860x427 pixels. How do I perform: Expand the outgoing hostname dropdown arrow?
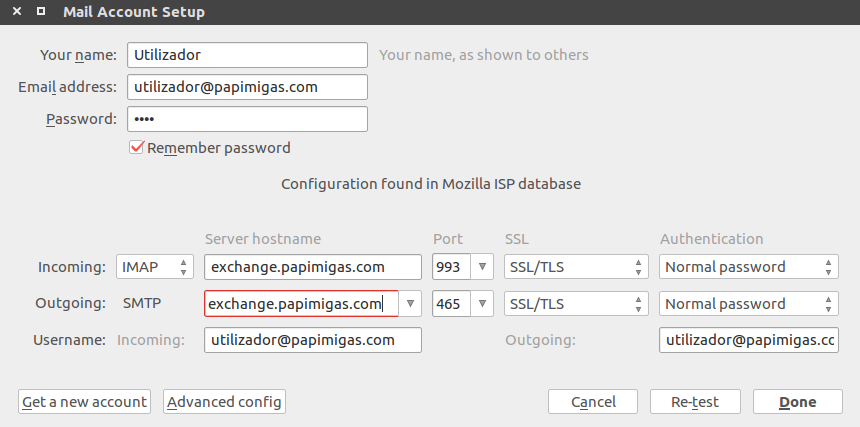tap(410, 304)
